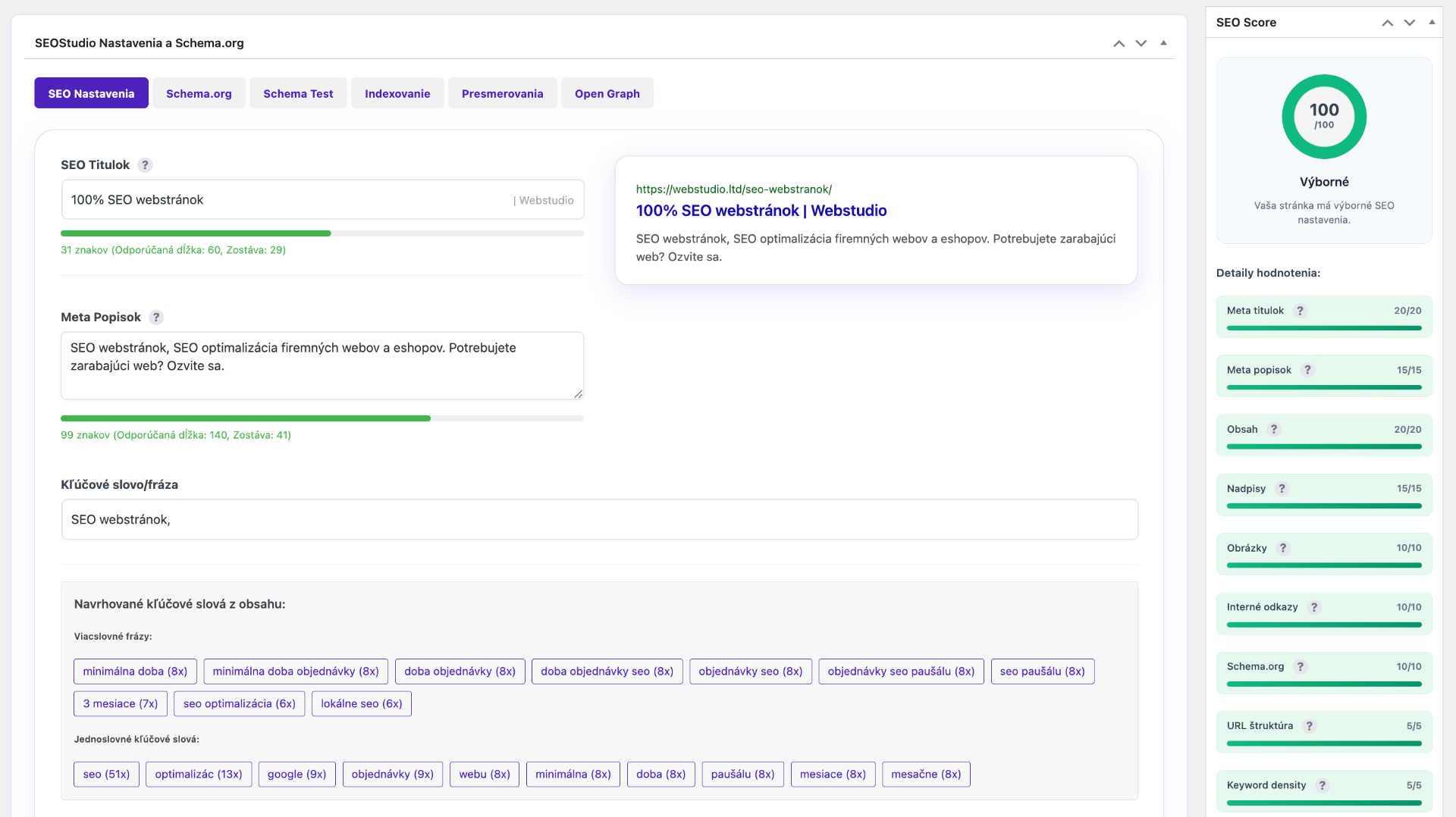Viewport: 1456px width, 817px height.
Task: Click the preview title link '100% SEO webstránok | Webstudio'
Action: (761, 211)
